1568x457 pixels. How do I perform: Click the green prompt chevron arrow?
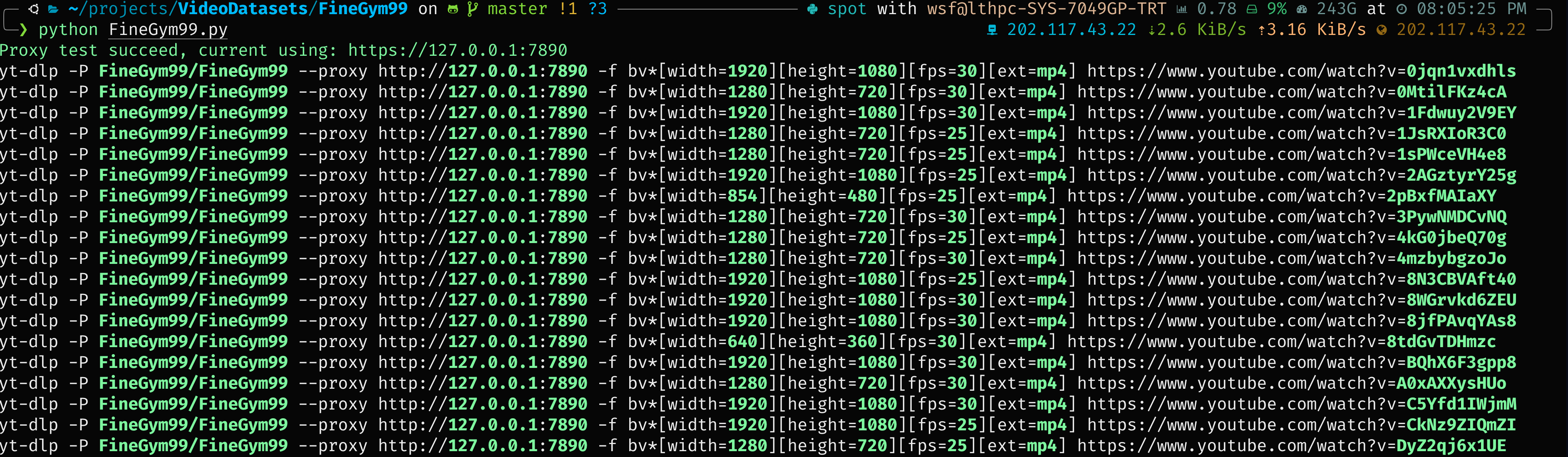(x=23, y=29)
